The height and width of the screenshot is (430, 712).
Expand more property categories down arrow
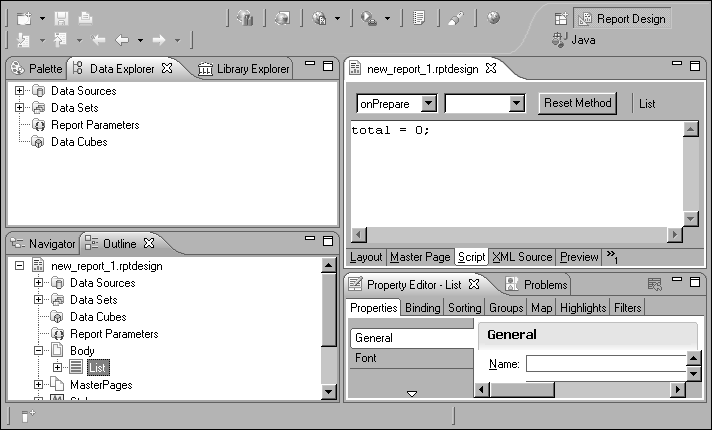(x=412, y=394)
